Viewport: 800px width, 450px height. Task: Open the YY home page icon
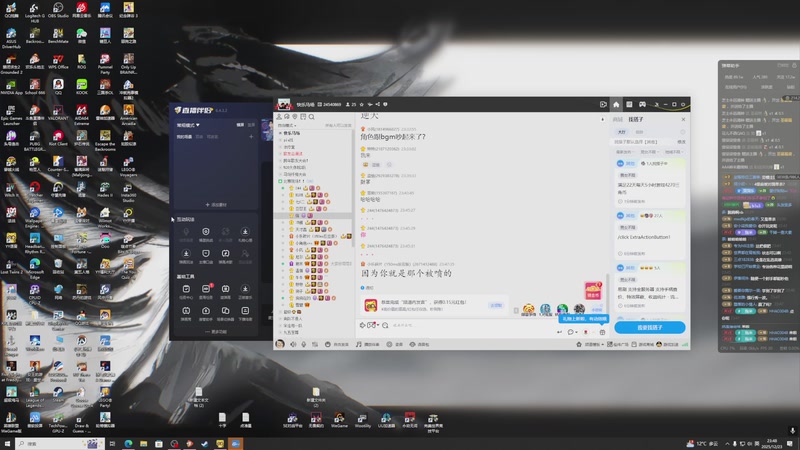click(x=616, y=104)
